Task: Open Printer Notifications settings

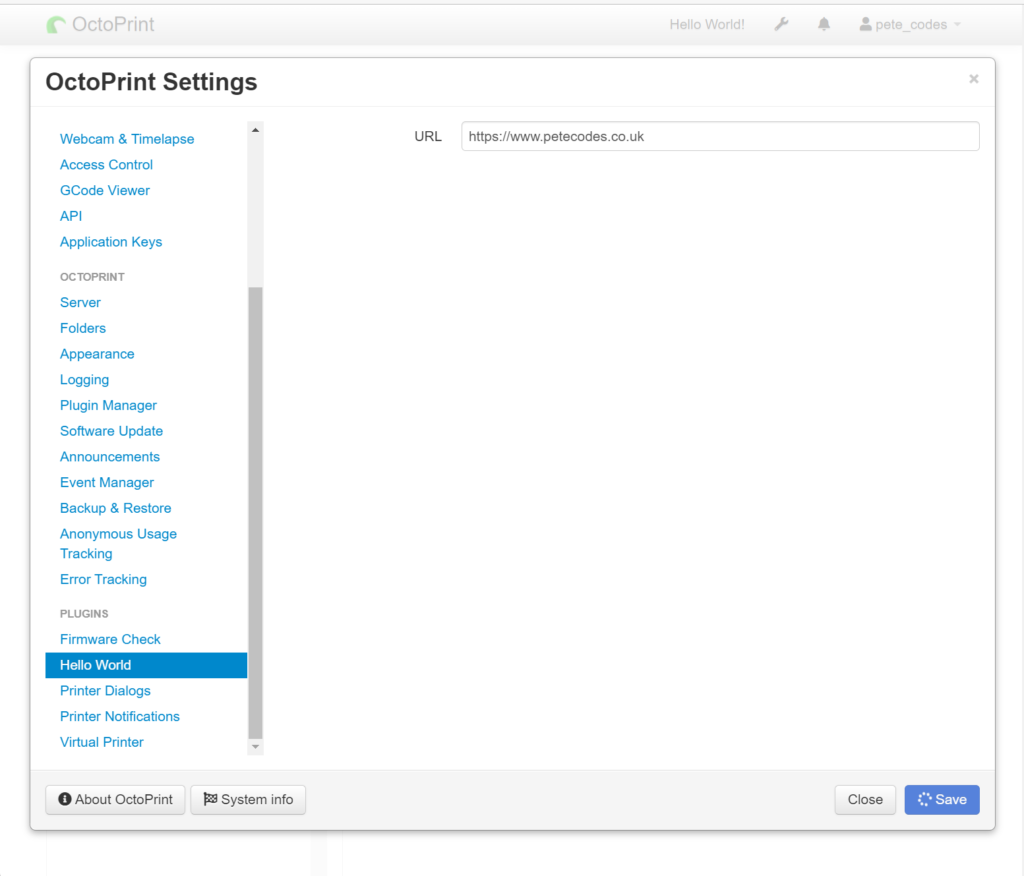Action: (120, 717)
